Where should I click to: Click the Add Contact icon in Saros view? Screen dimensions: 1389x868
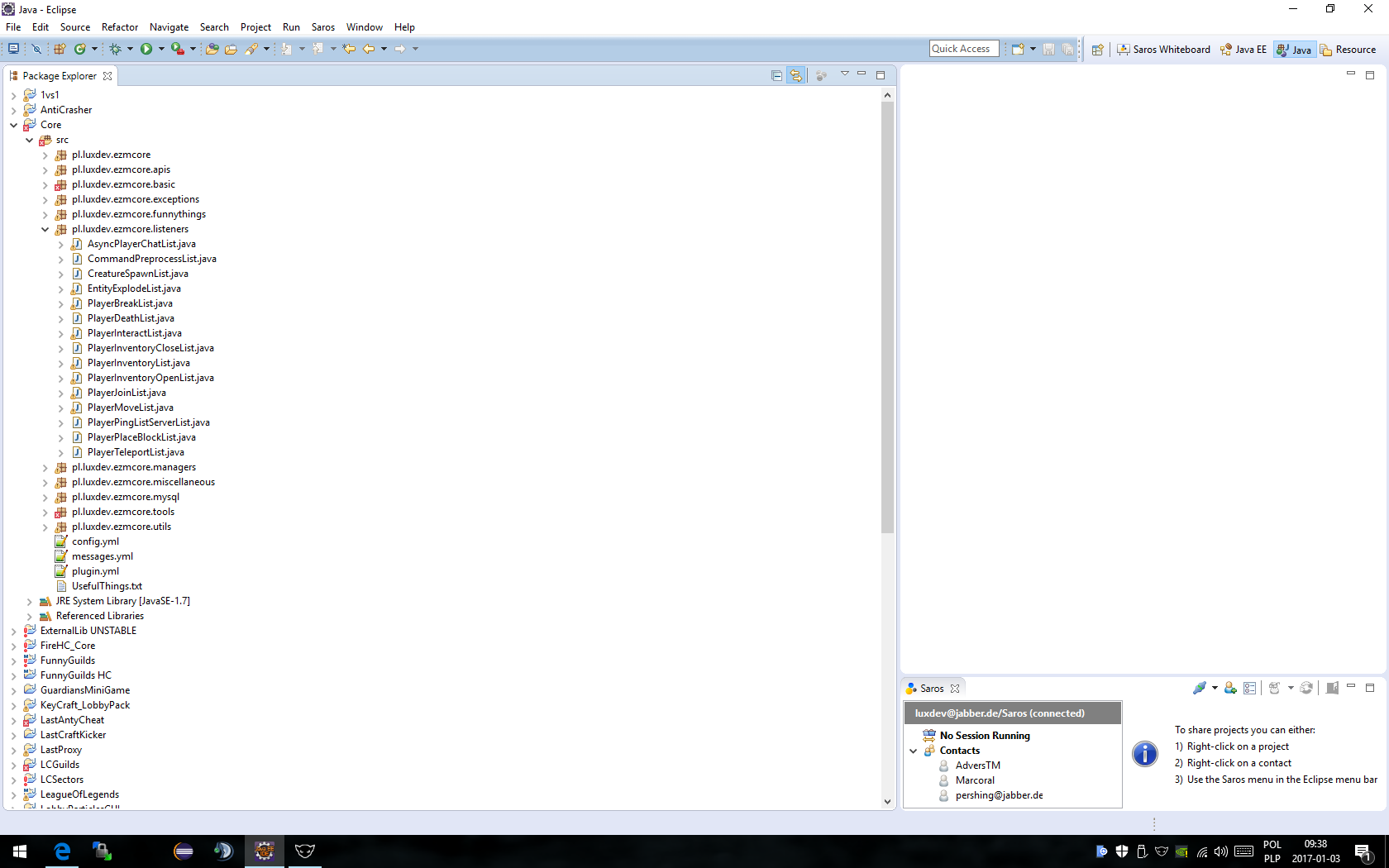[1230, 688]
